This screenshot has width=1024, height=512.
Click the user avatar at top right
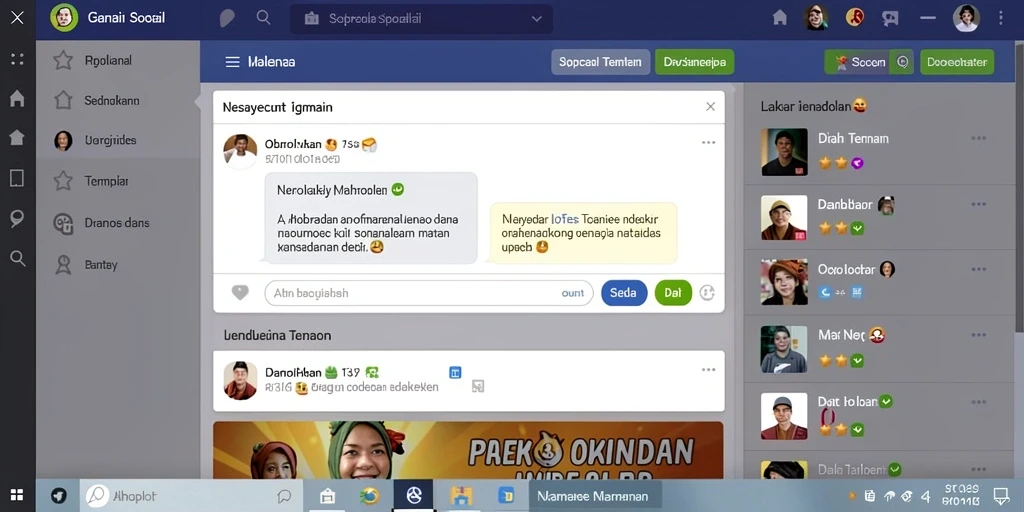[x=966, y=18]
